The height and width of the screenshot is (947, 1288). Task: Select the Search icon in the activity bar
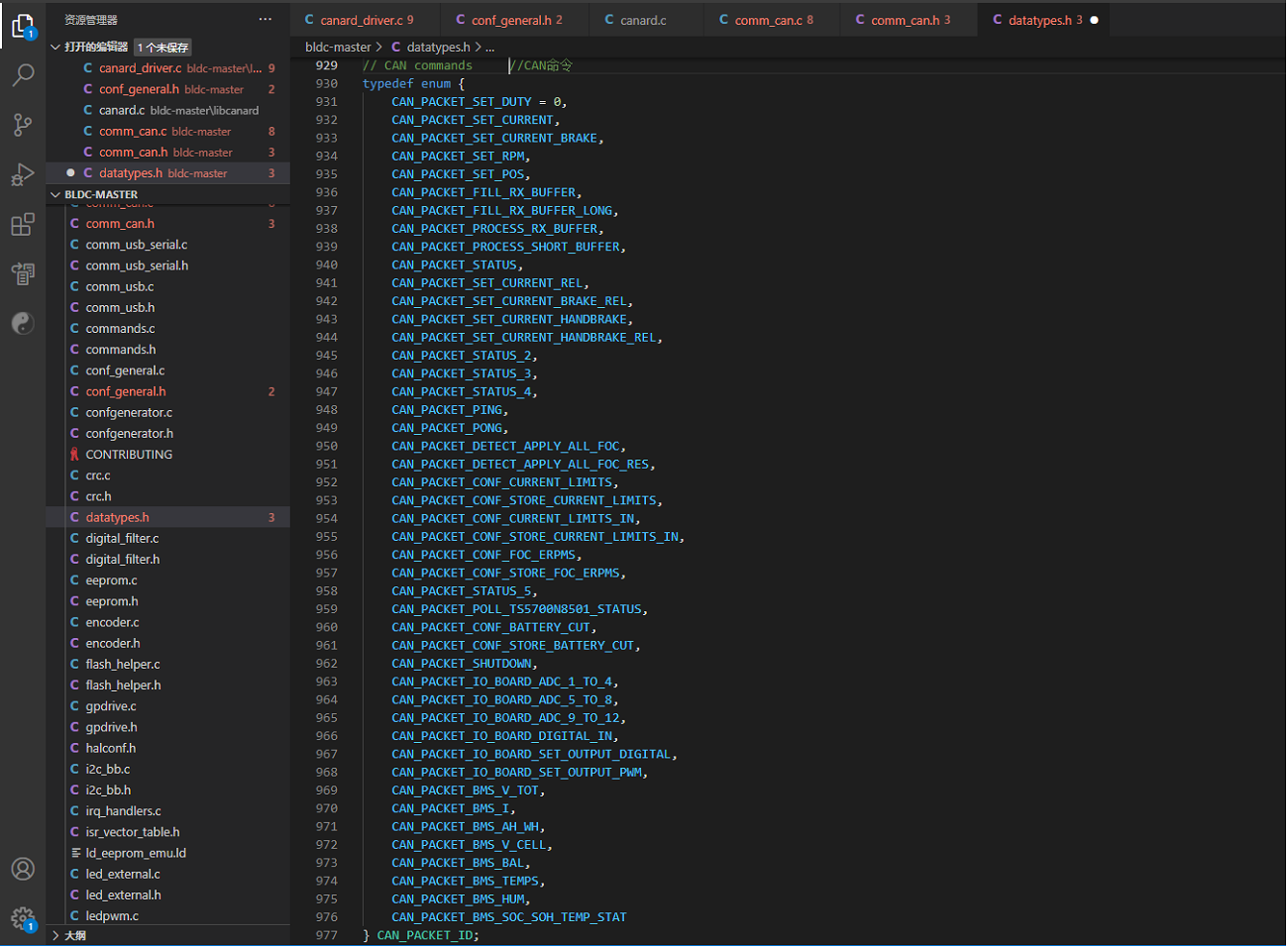coord(22,74)
